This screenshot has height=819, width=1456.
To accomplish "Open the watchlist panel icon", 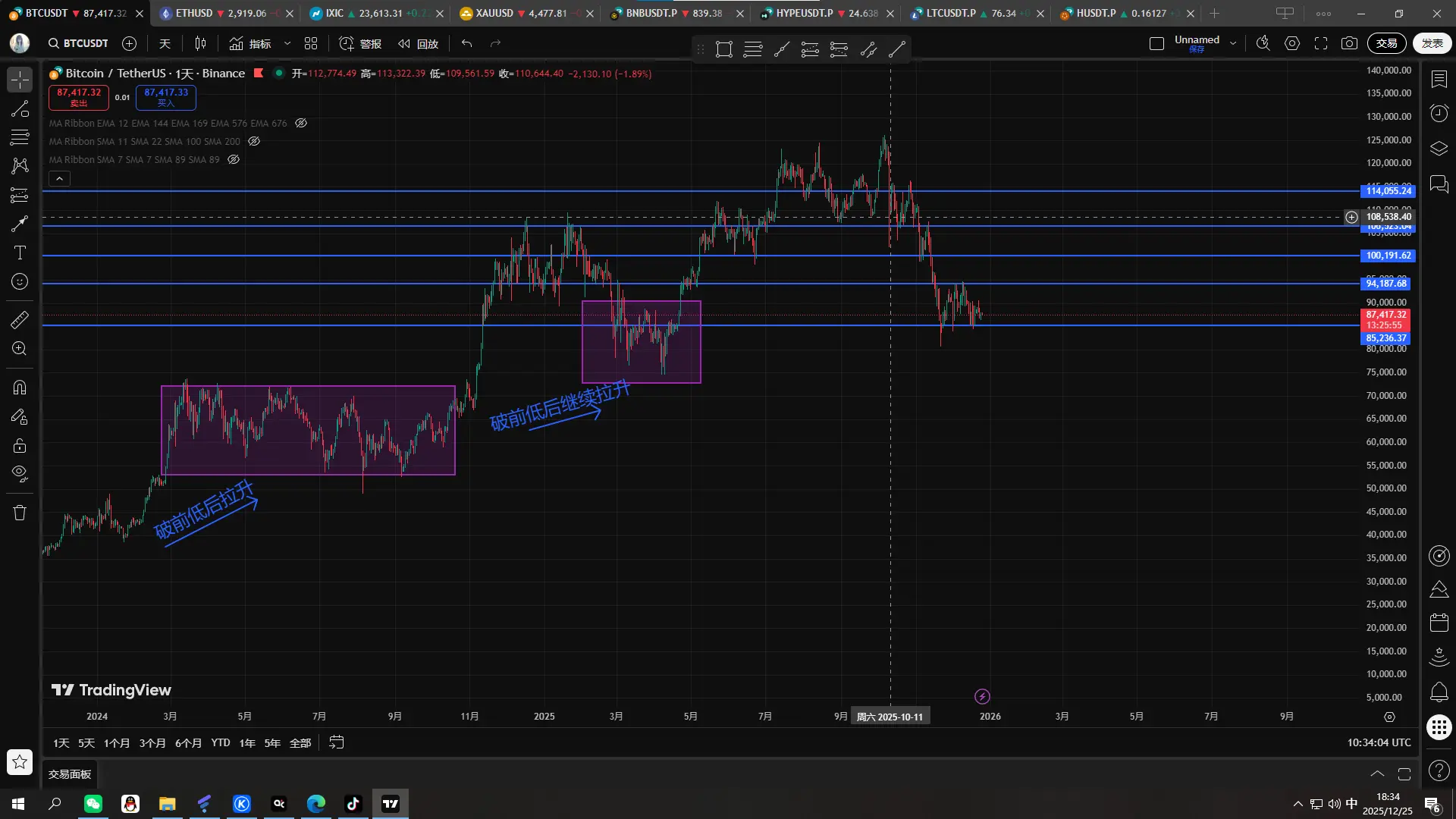I will [x=1439, y=79].
